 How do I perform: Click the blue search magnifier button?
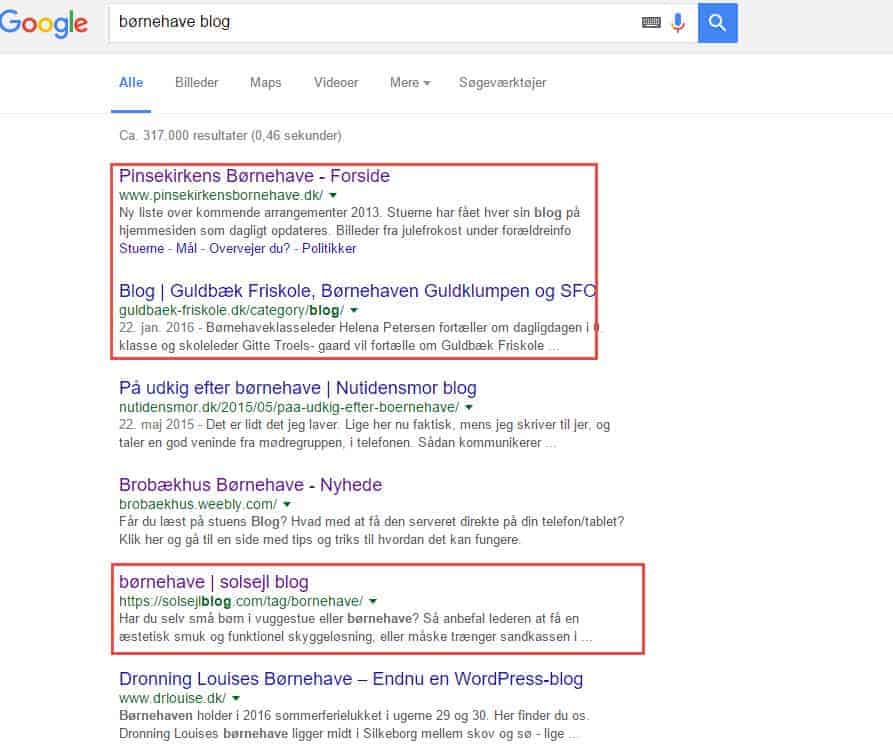click(718, 23)
